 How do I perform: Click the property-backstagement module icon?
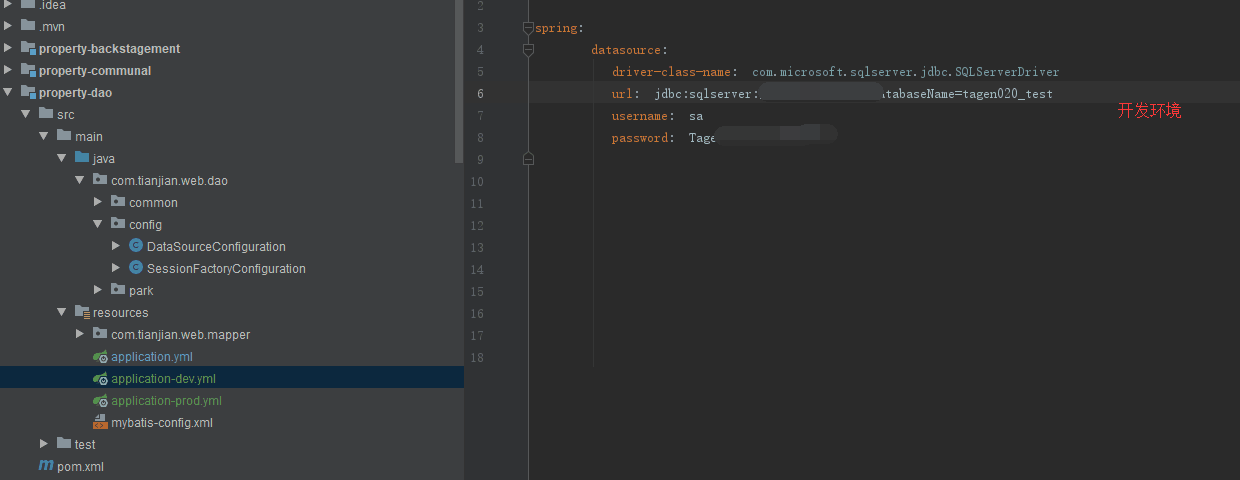27,48
